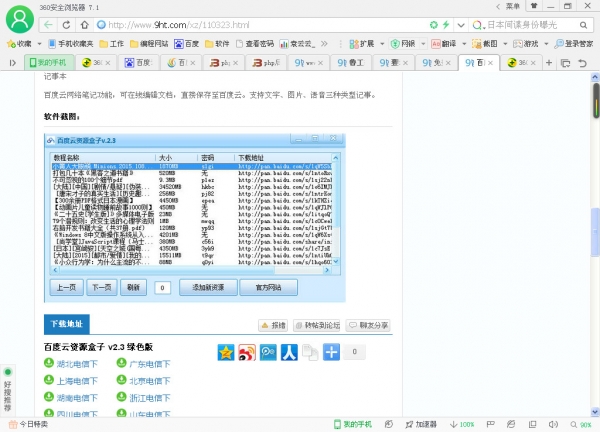Expand the 游戏 dropdown arrow

click(x=546, y=44)
